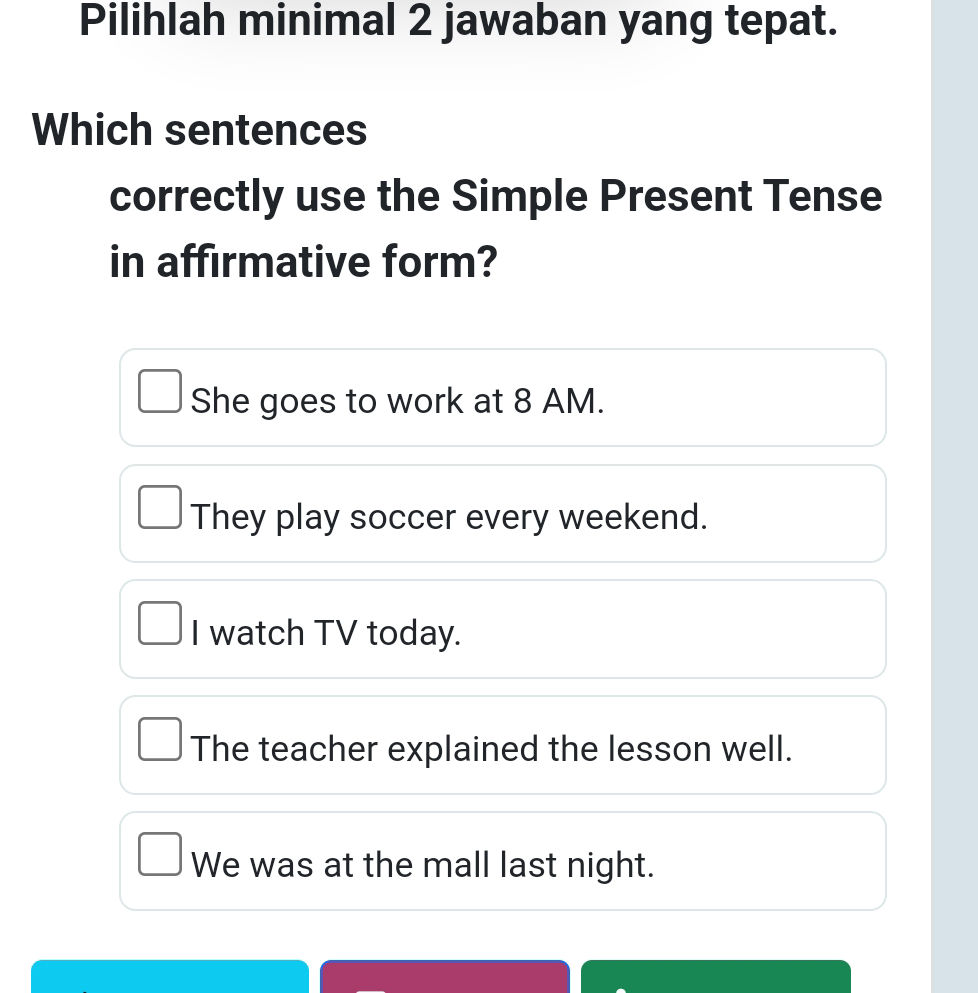978x993 pixels.
Task: Click the gray sidebar on the right edge
Action: (955, 496)
